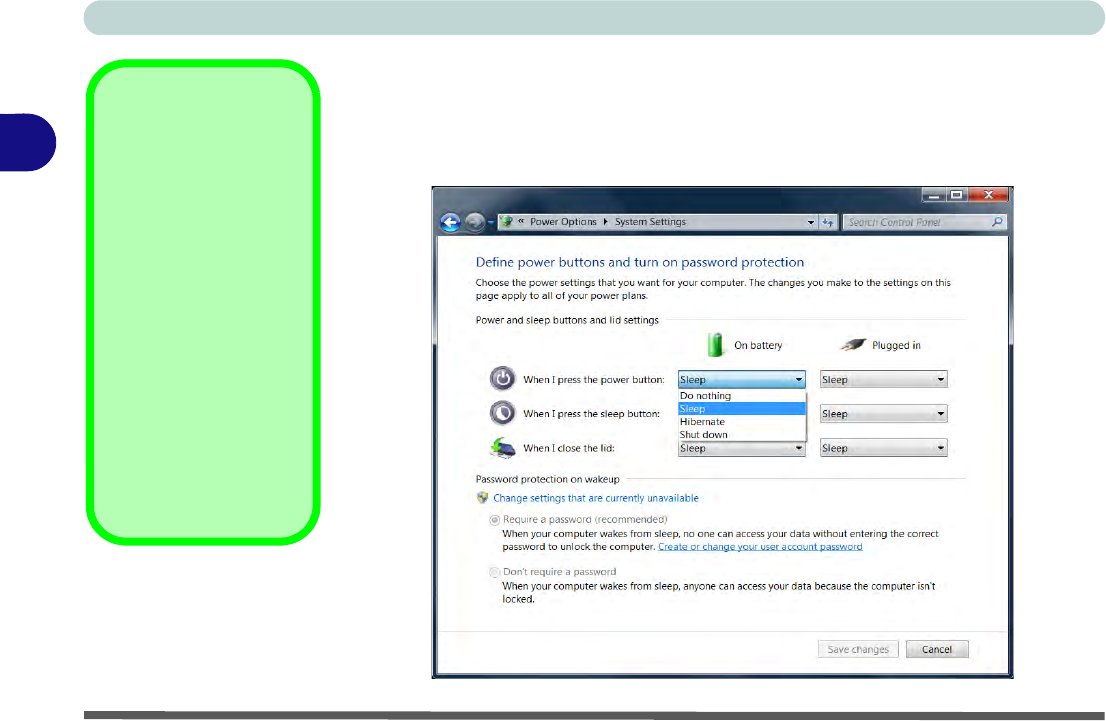The width and height of the screenshot is (1106, 721).
Task: Click the 'On battery' column heading
Action: (758, 345)
